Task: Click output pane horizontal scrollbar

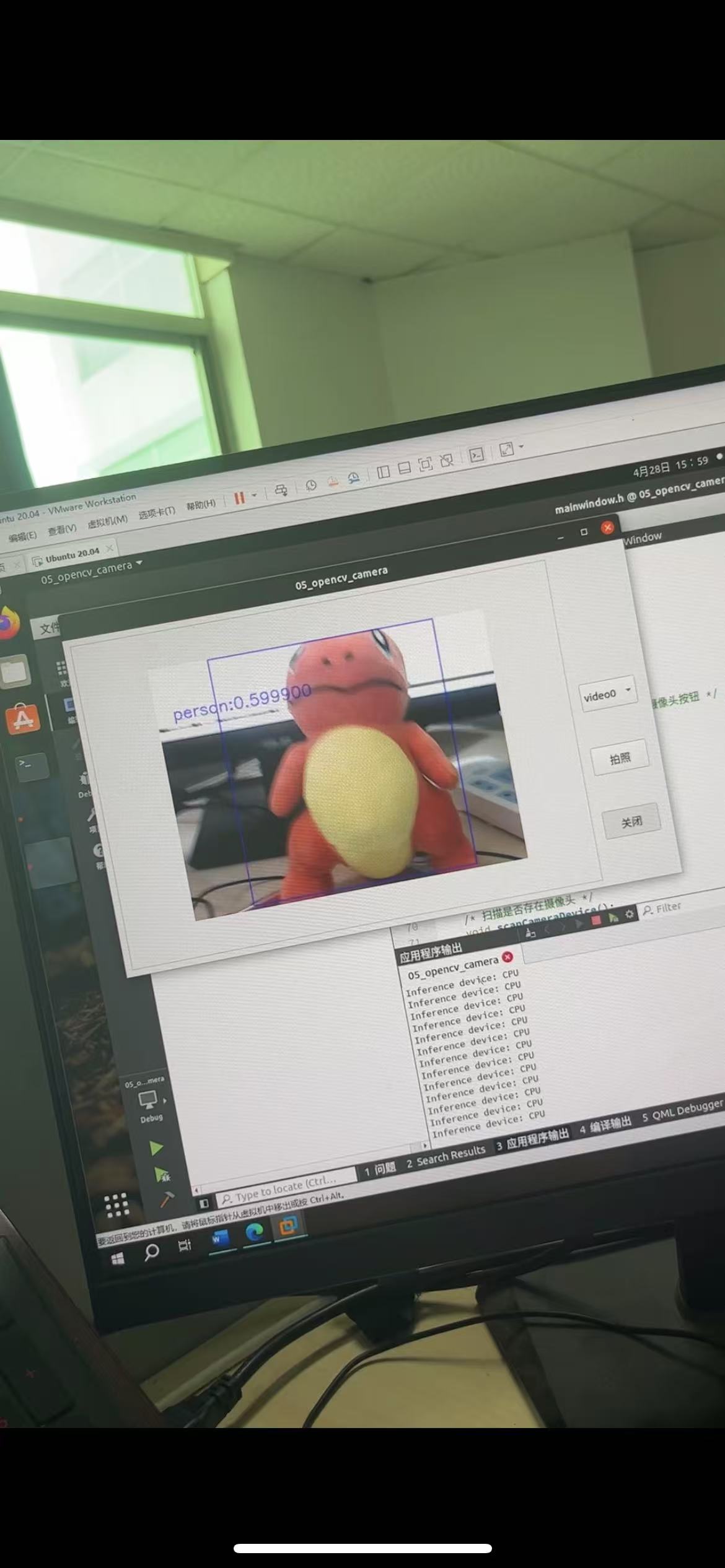Action: tap(310, 1169)
